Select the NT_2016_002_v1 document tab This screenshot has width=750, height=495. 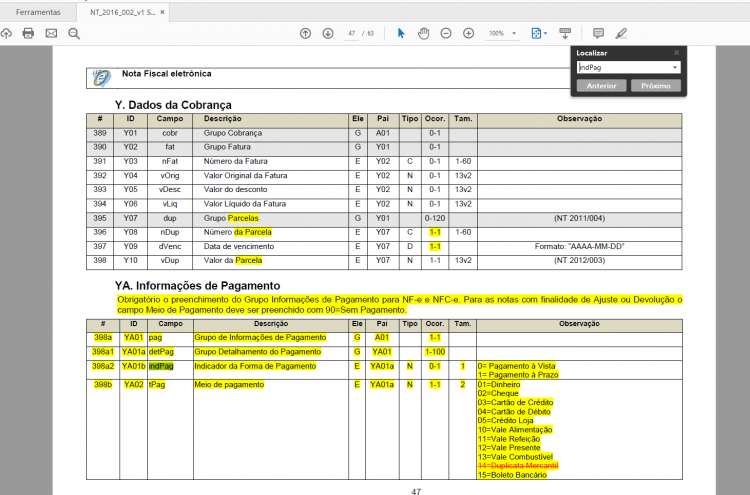[x=122, y=12]
